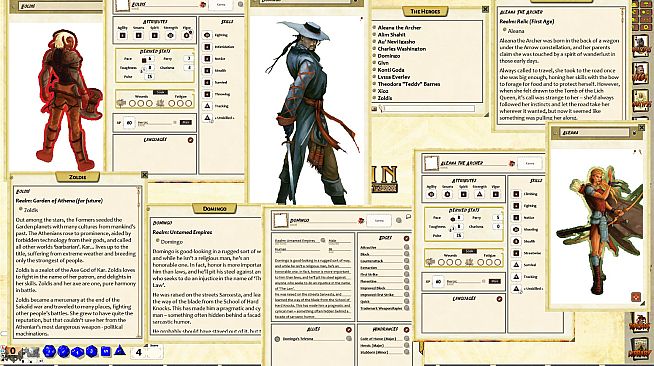
Task: Roll Aleana's Agility attribute die
Action: (x=431, y=194)
